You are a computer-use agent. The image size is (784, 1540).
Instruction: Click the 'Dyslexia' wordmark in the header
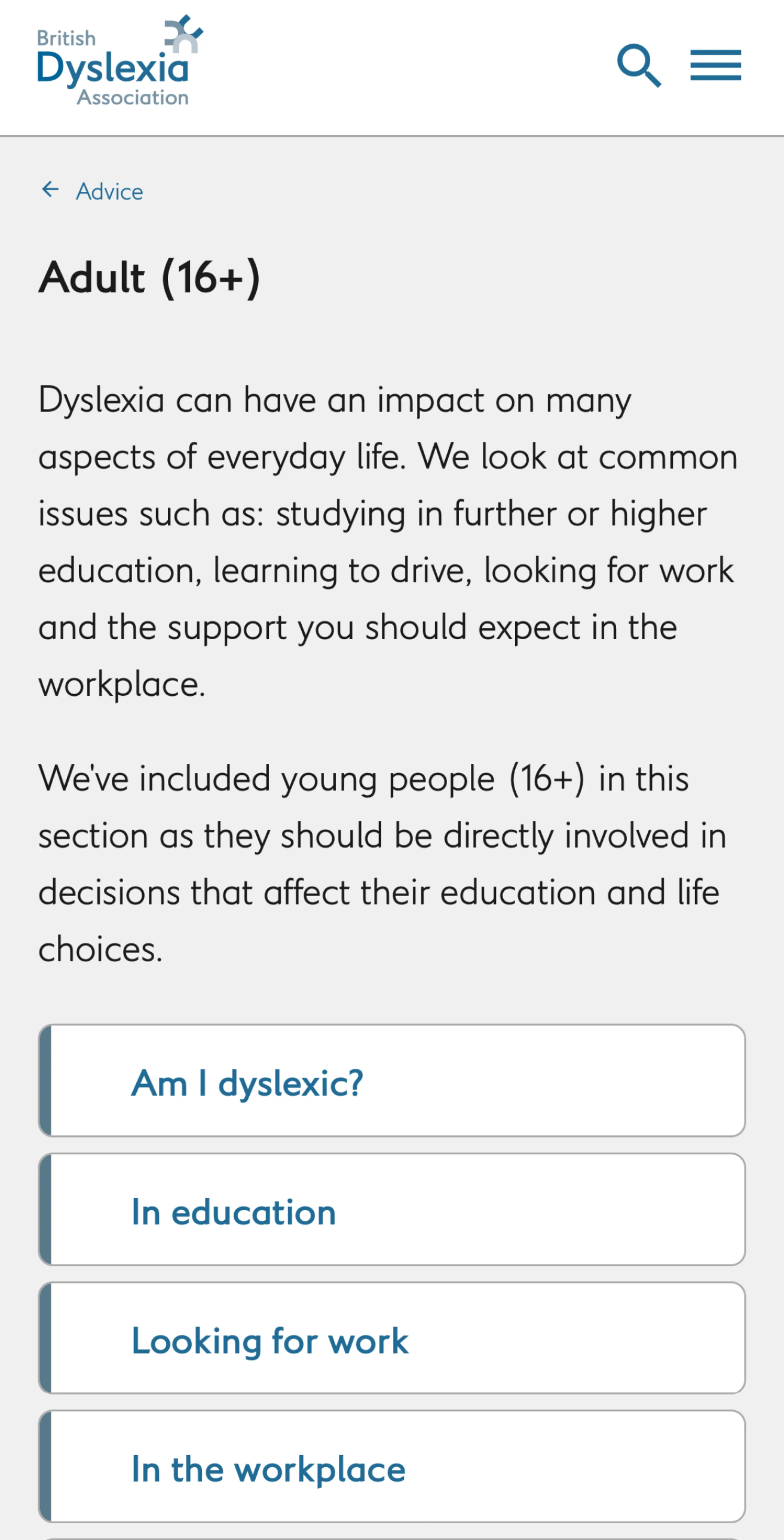pyautogui.click(x=112, y=68)
